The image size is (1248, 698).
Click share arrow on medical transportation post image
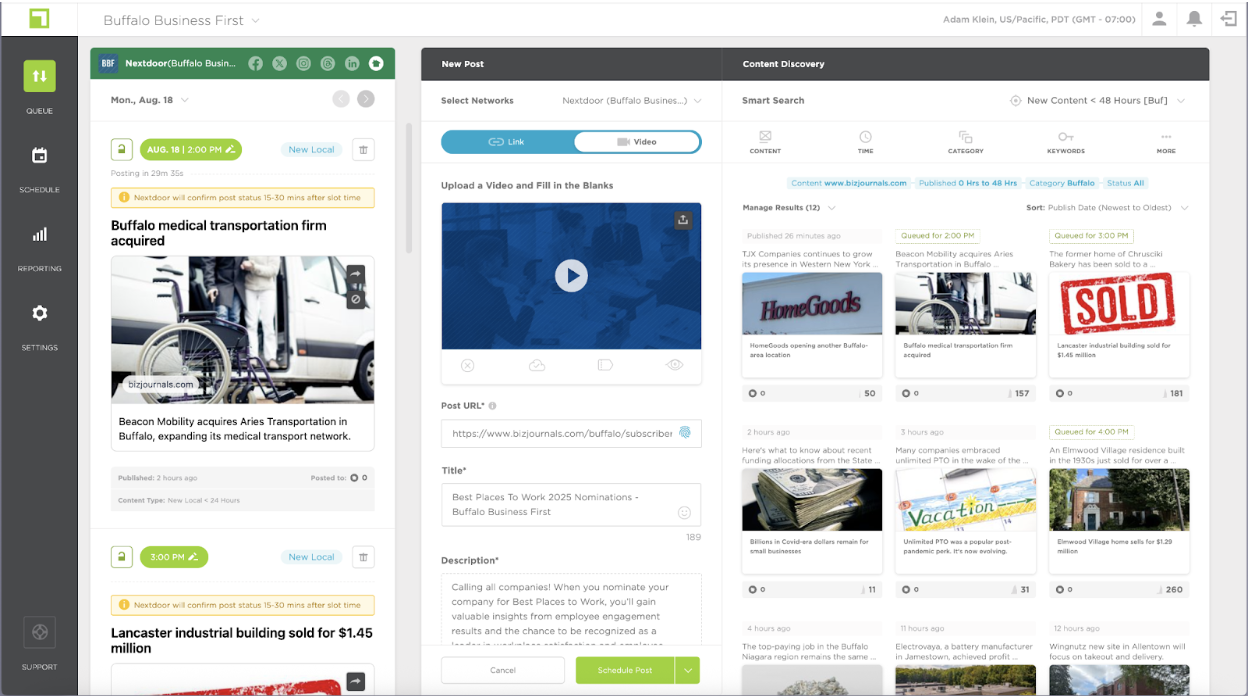point(356,274)
